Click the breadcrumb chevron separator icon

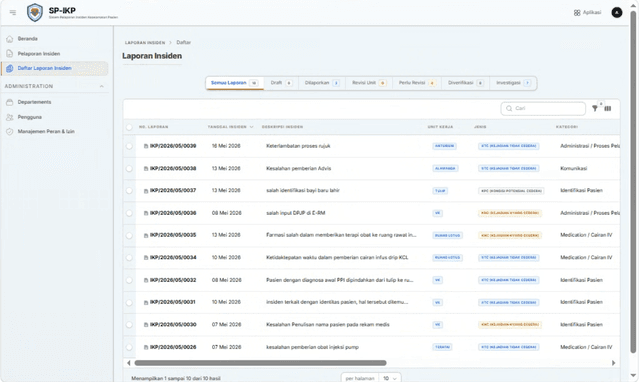171,42
